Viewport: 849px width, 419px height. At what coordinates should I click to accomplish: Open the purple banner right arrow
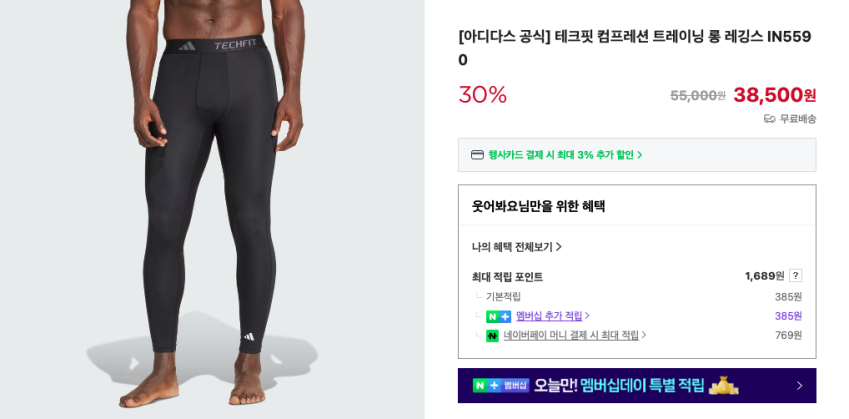800,386
